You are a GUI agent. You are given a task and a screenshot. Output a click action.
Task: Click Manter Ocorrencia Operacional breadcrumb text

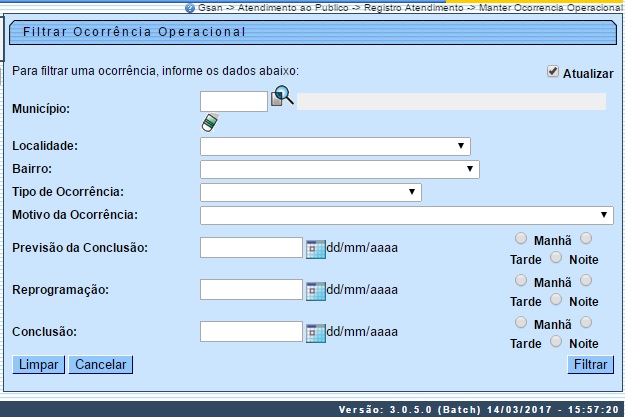(x=550, y=8)
